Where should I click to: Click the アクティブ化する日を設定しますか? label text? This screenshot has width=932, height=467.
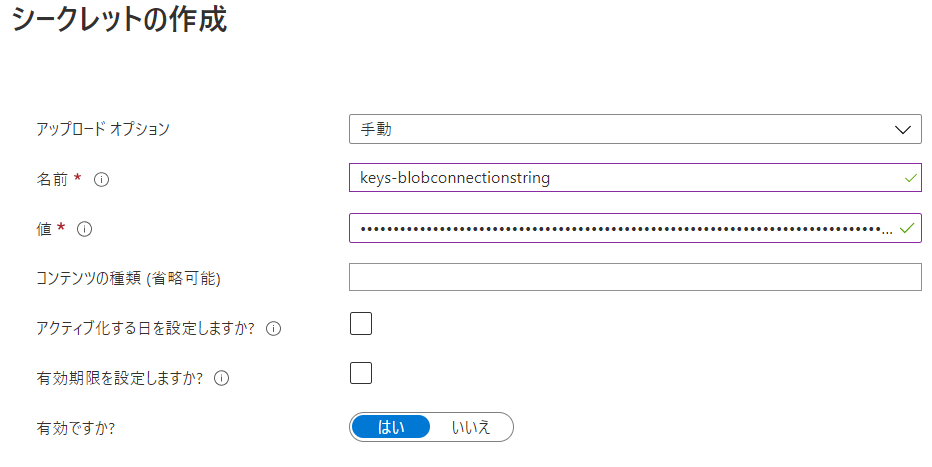coord(145,328)
